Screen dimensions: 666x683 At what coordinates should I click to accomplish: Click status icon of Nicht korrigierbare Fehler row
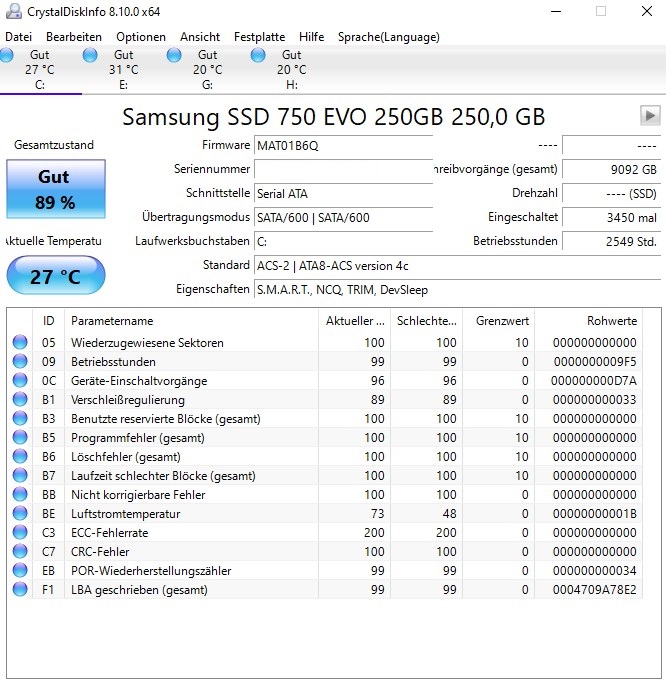[20, 494]
